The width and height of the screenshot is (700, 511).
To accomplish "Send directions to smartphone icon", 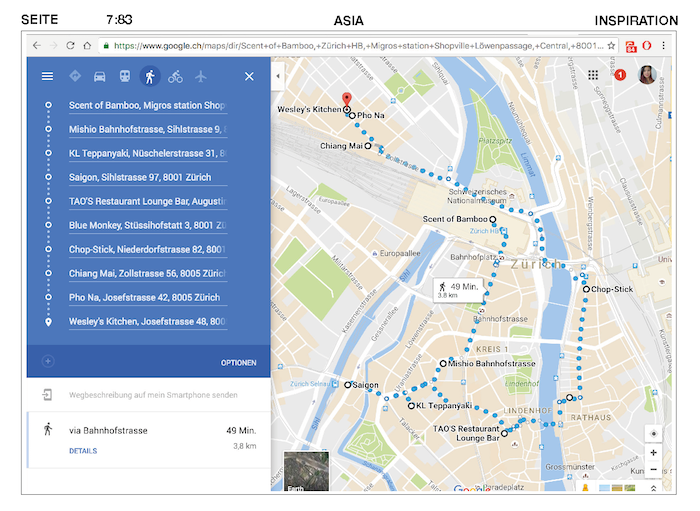I will (x=47, y=395).
